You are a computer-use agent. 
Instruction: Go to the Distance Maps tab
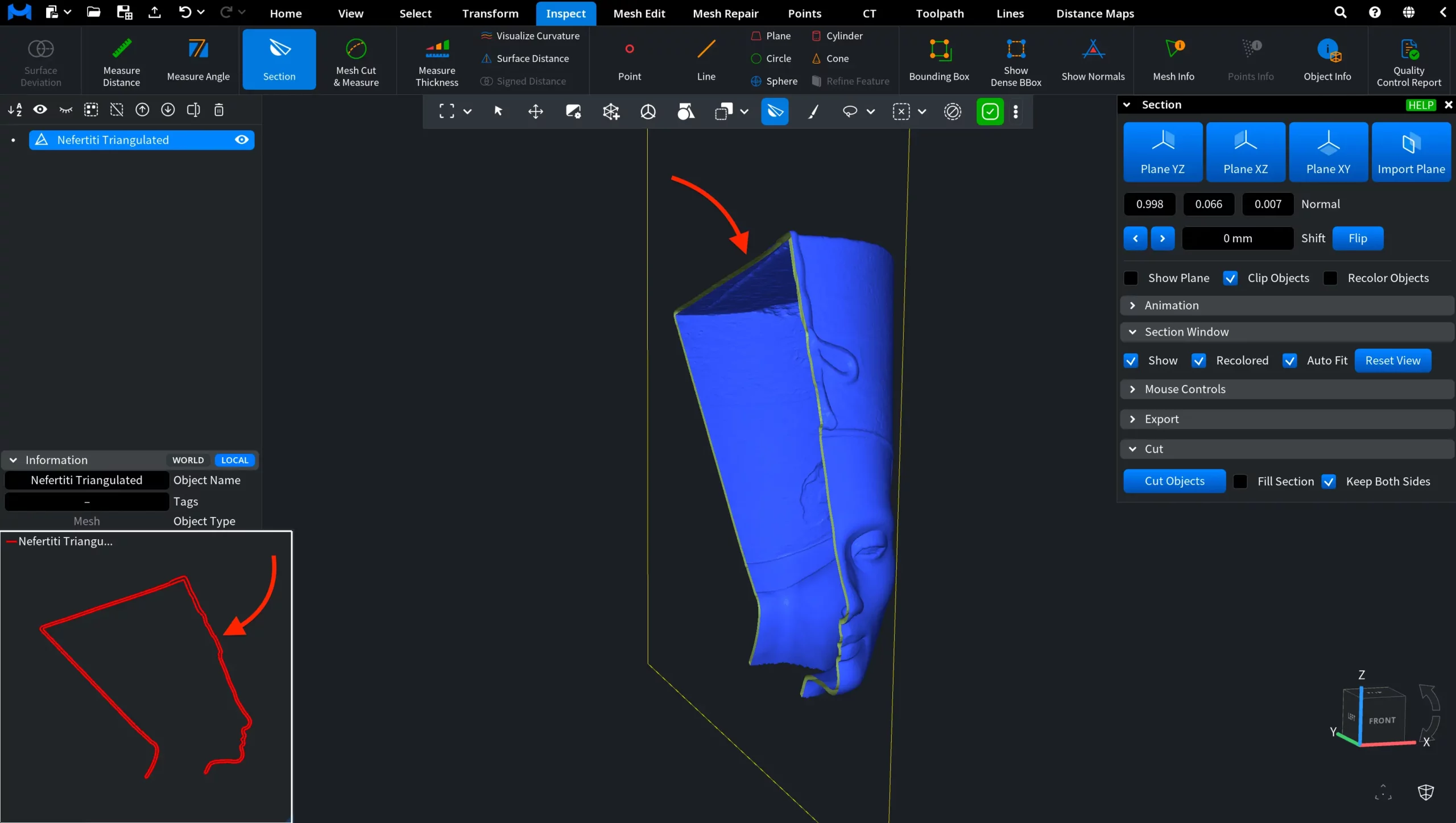[1095, 13]
